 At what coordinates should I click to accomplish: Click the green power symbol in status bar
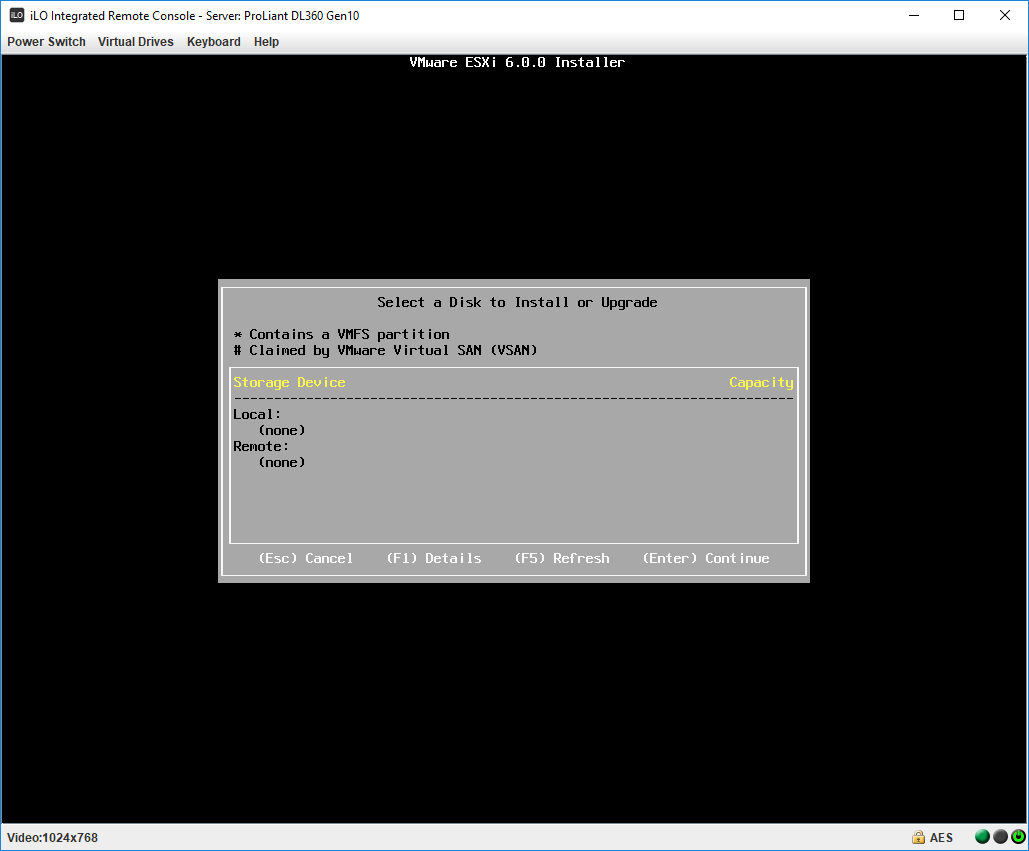click(x=1019, y=837)
